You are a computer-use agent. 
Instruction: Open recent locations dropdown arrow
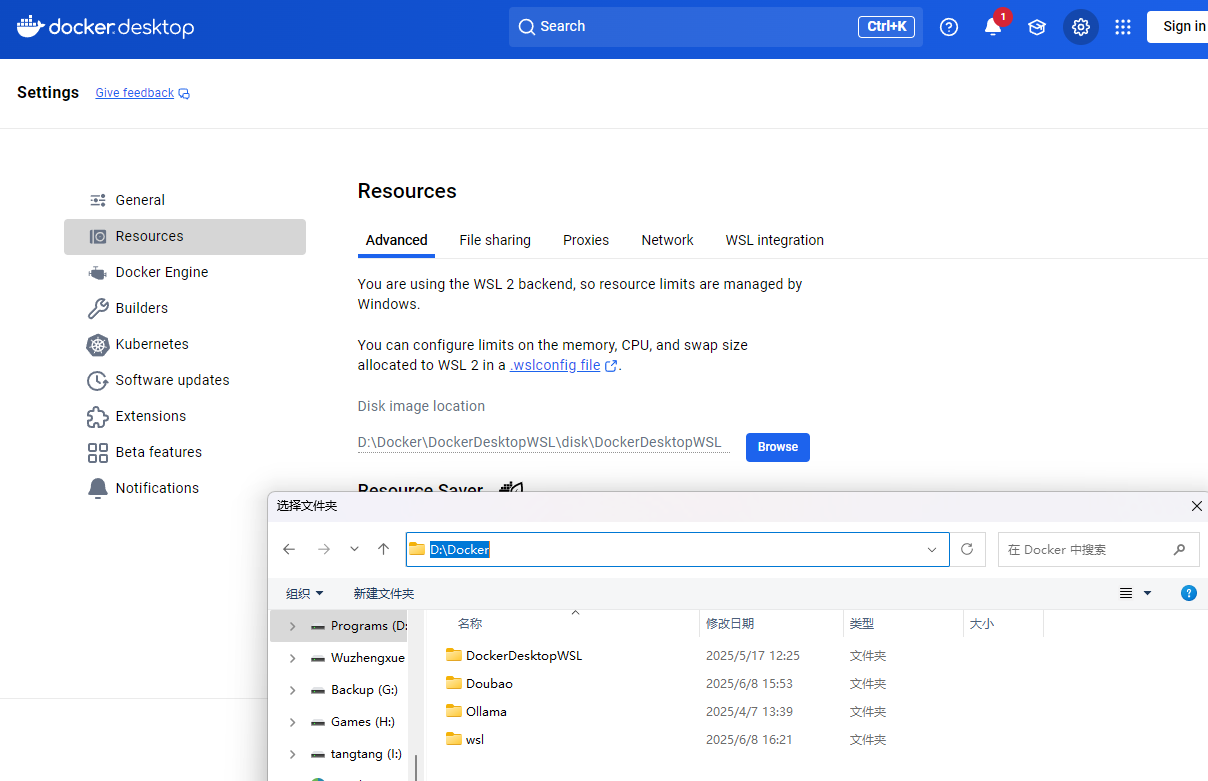(354, 549)
